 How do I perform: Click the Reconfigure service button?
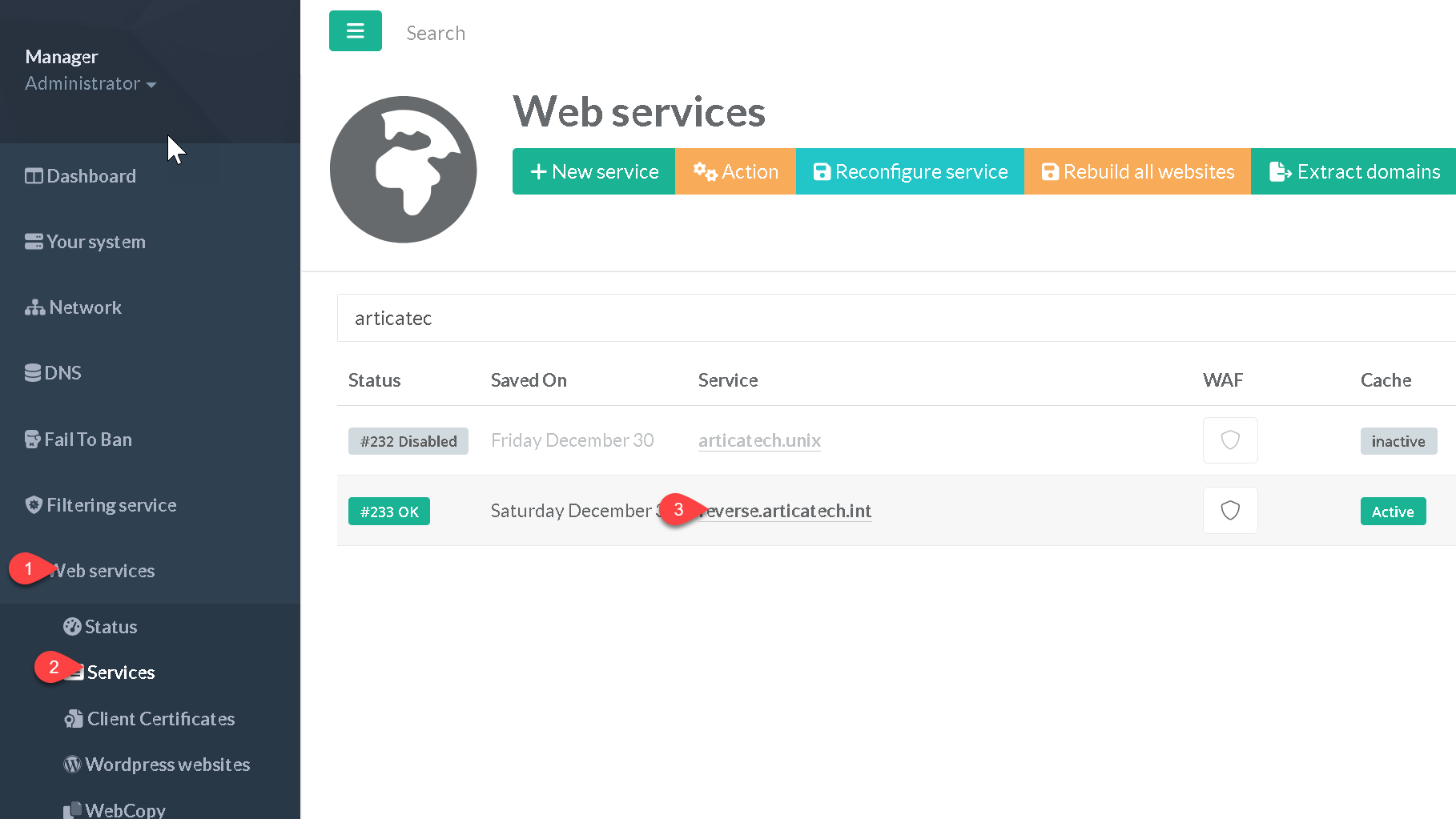coord(910,171)
